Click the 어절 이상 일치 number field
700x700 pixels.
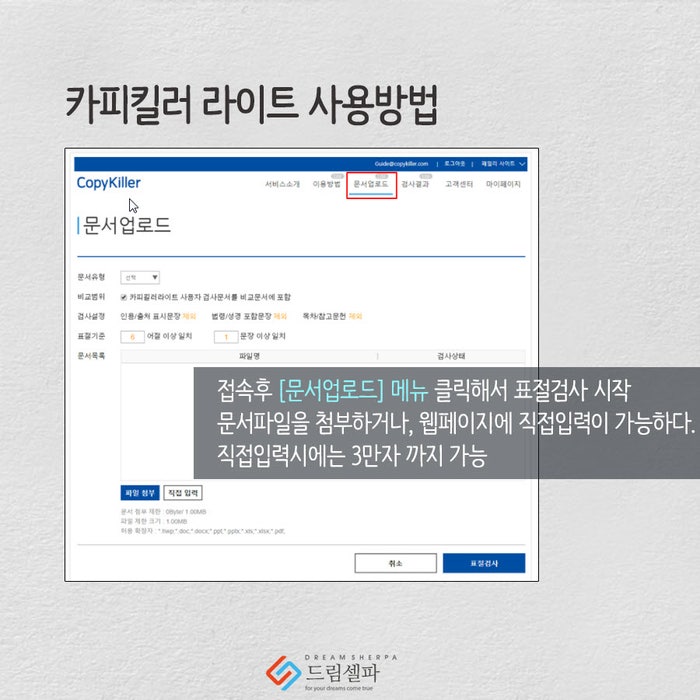133,337
